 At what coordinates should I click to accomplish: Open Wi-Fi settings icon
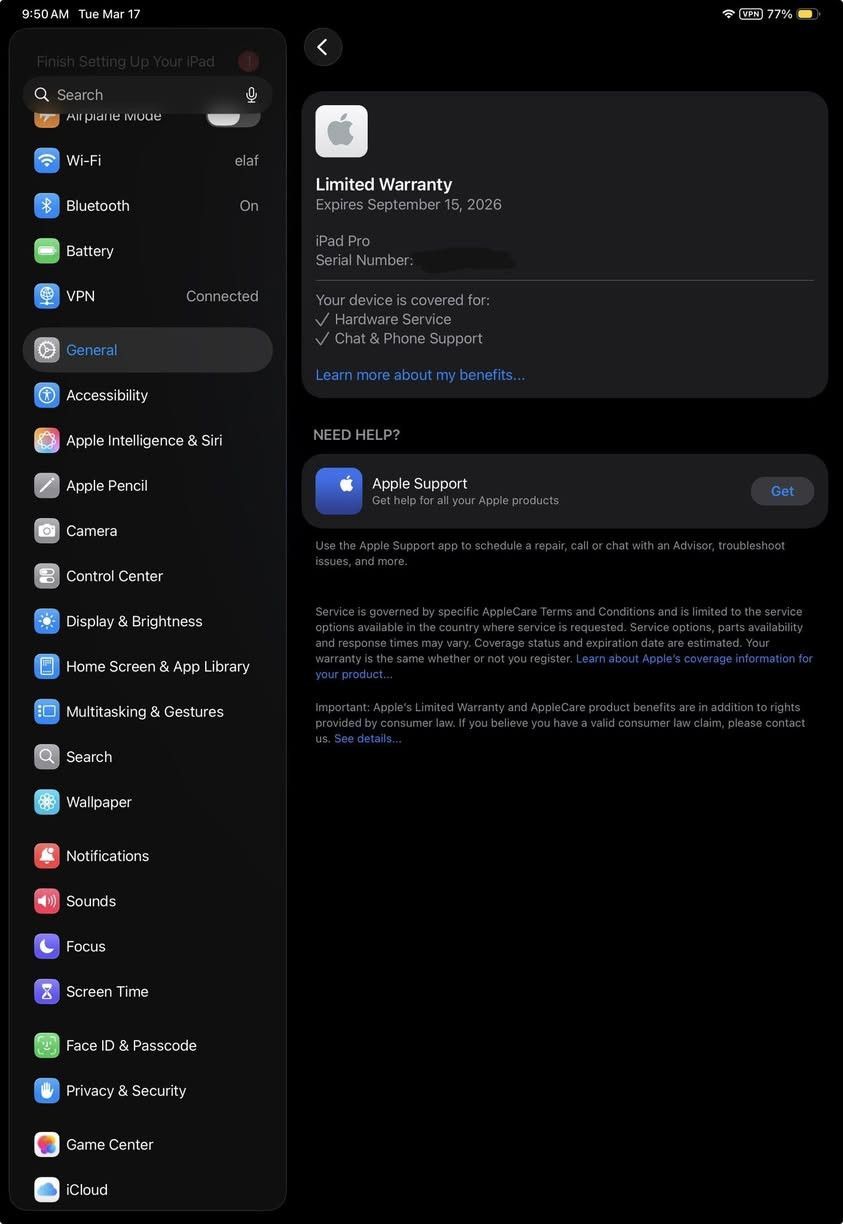pos(47,160)
